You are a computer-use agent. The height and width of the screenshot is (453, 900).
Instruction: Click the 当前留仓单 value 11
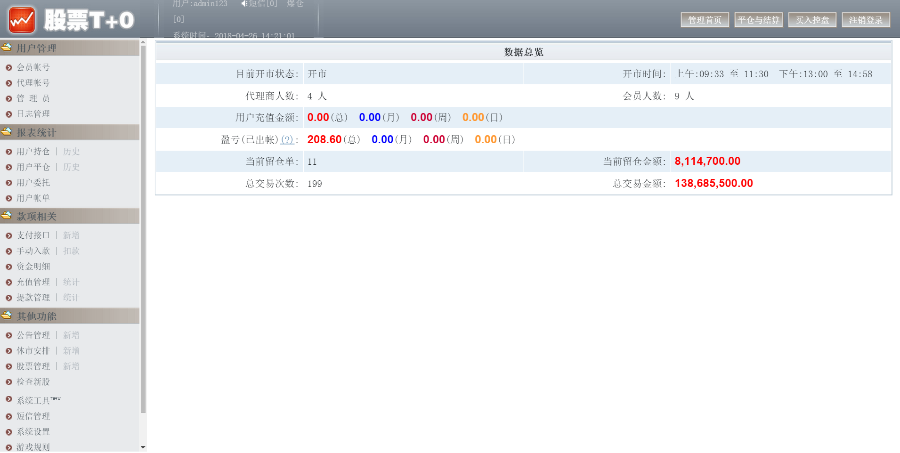tap(312, 162)
